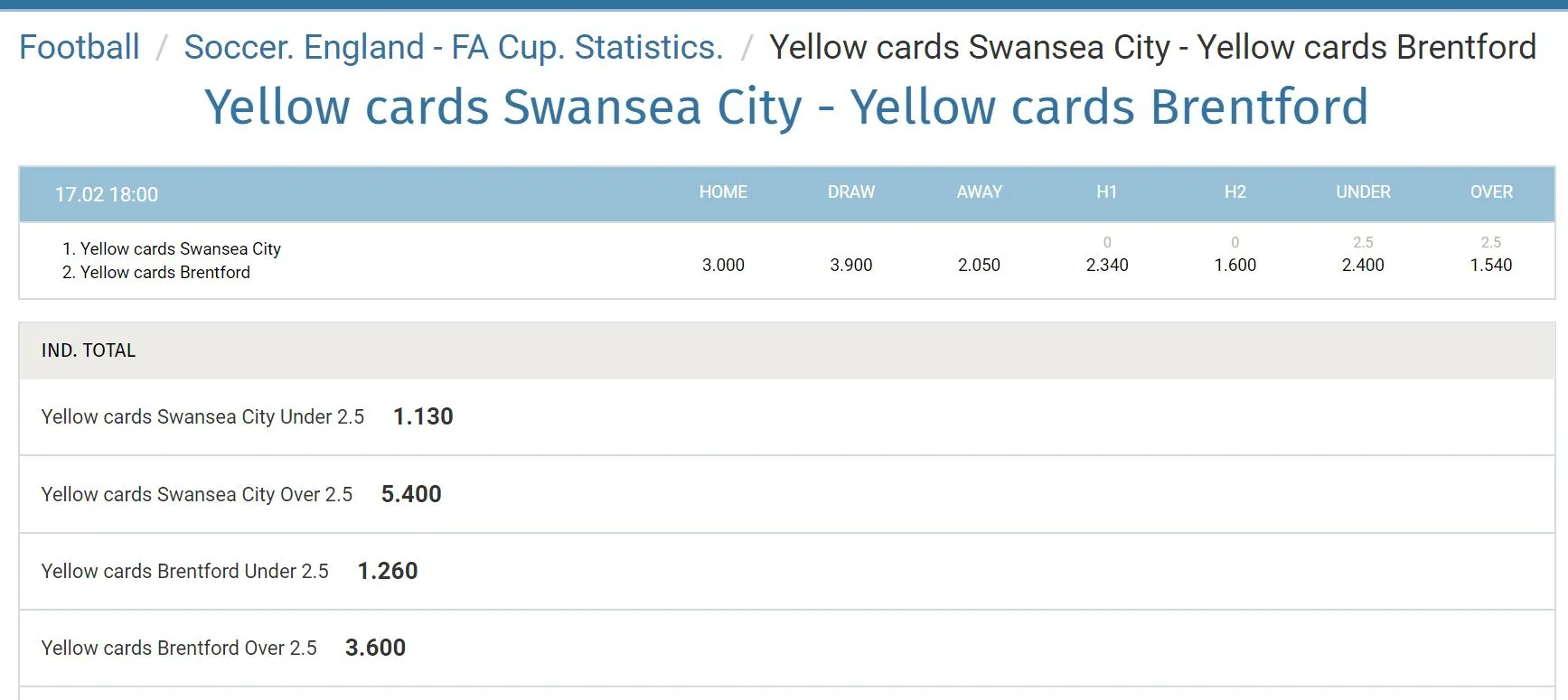Click the 17.02 18:00 match date
1568x700 pixels.
107,194
